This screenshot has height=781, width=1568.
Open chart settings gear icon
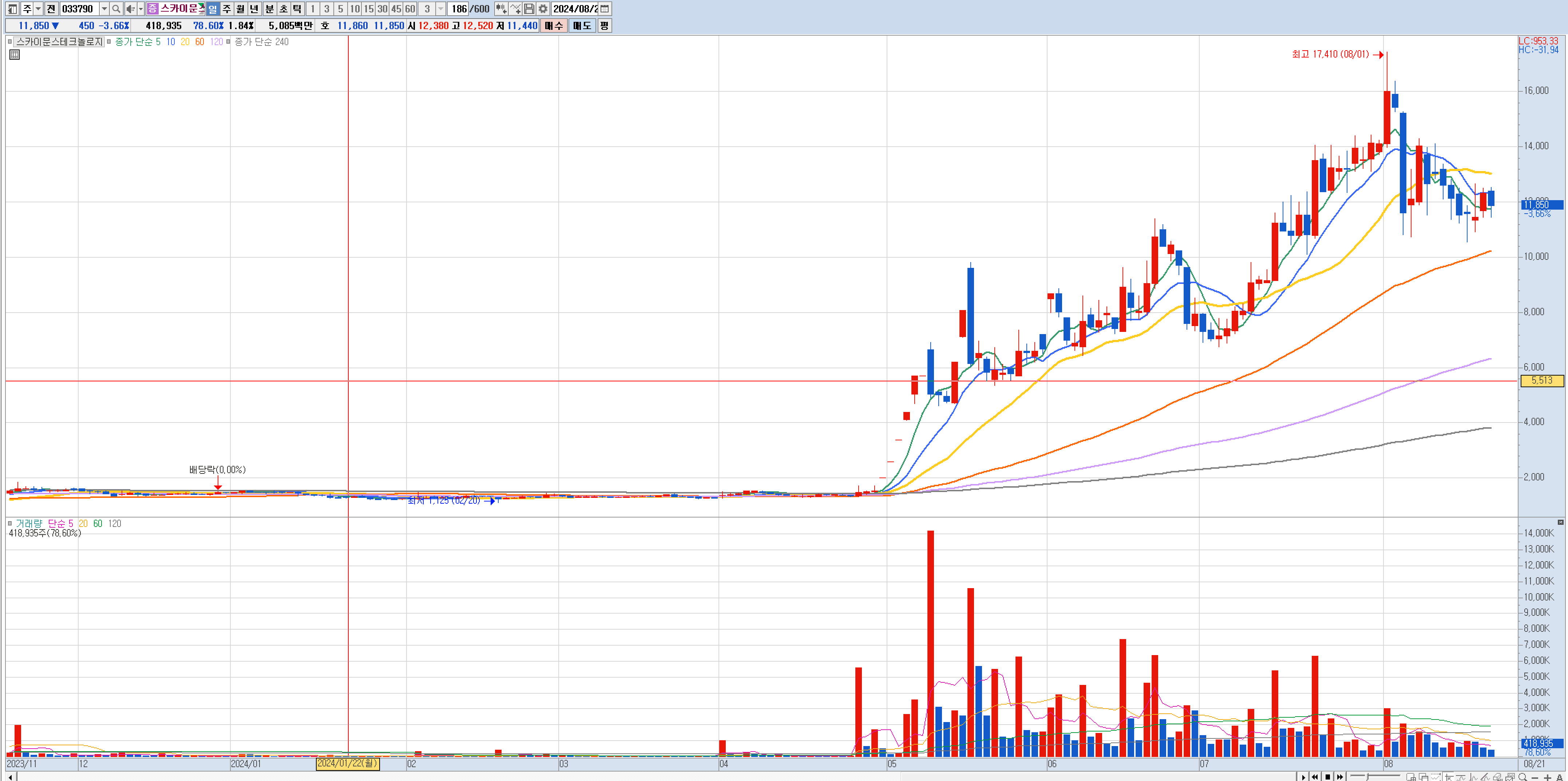[x=543, y=8]
